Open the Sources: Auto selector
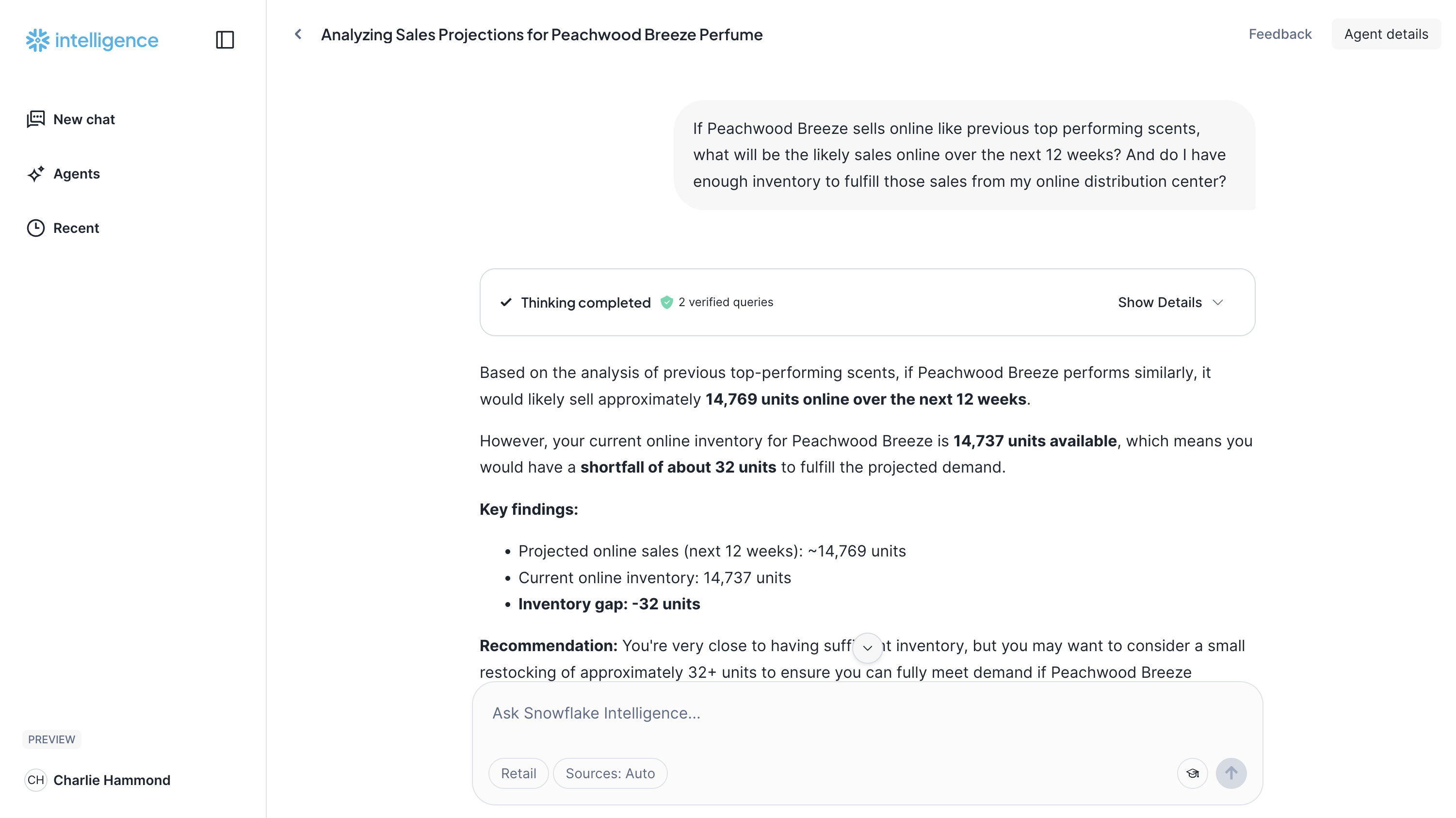Screen dimensions: 1456x818 [x=610, y=773]
